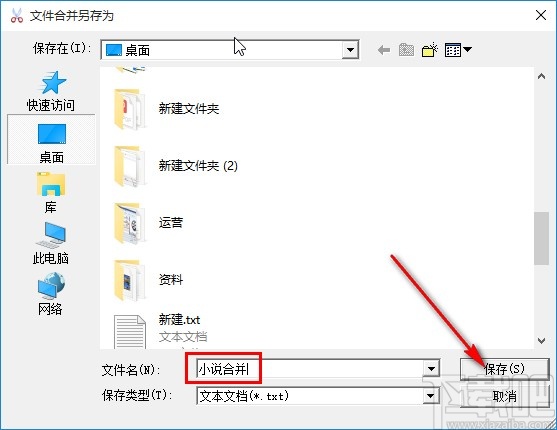
Task: Click the up one level folder icon
Action: (x=406, y=50)
